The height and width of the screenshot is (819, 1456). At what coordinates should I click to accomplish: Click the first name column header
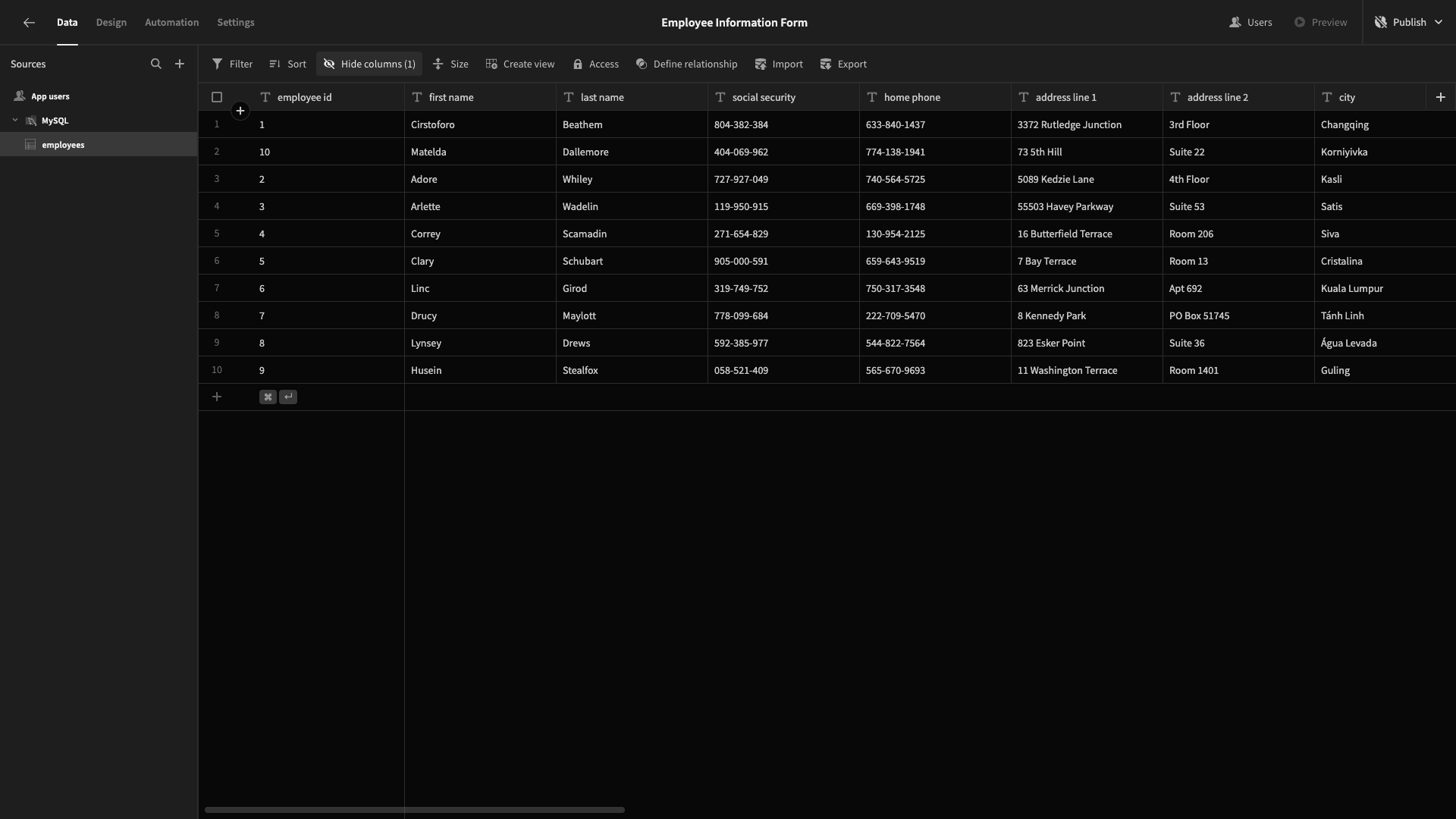480,97
